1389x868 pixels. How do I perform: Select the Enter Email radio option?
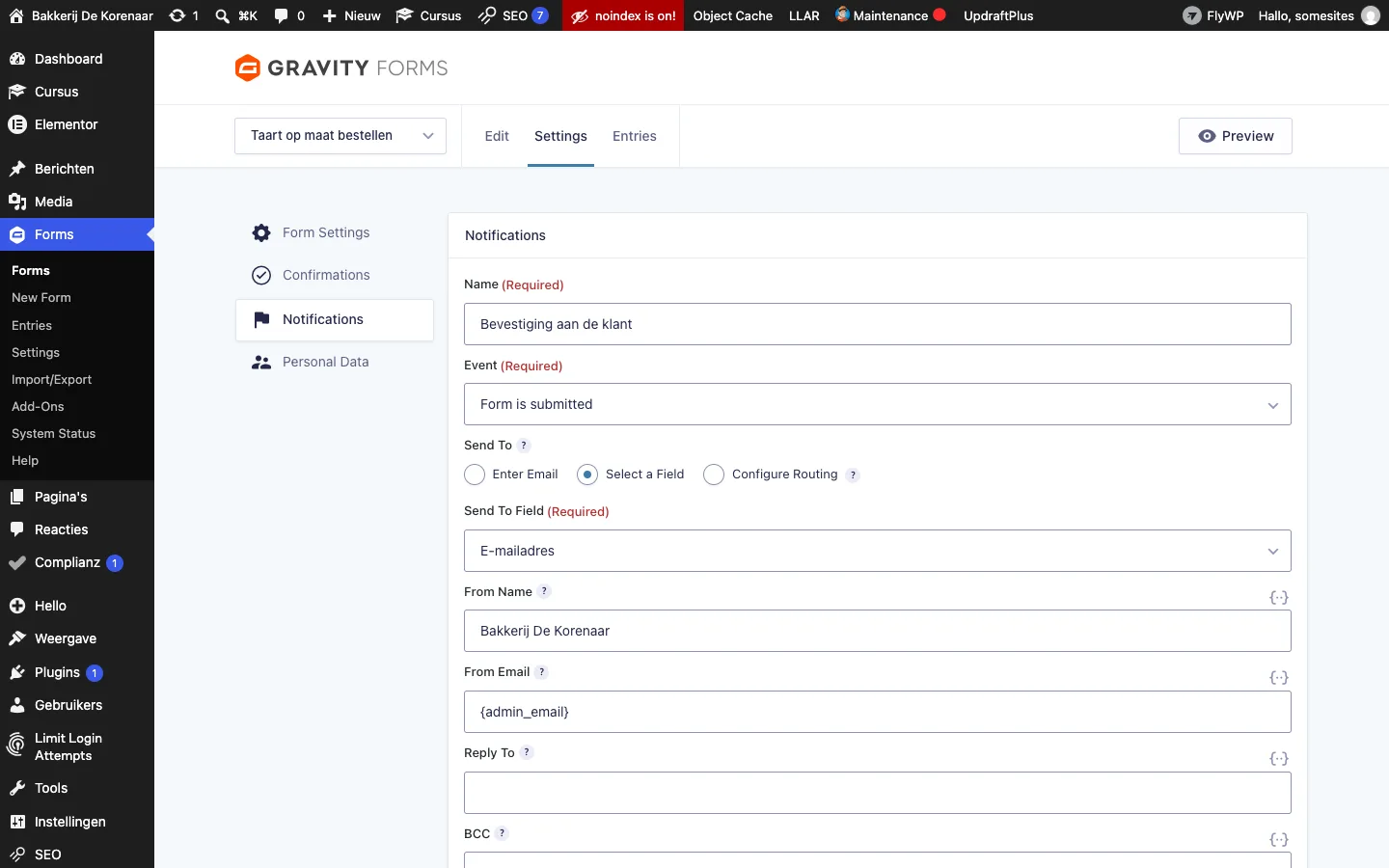point(475,475)
